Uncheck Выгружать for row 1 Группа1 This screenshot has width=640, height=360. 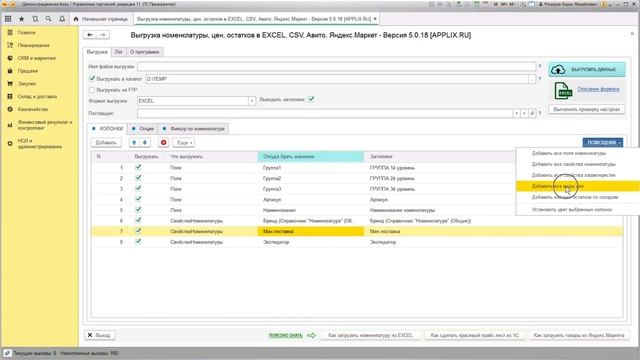pyautogui.click(x=138, y=167)
